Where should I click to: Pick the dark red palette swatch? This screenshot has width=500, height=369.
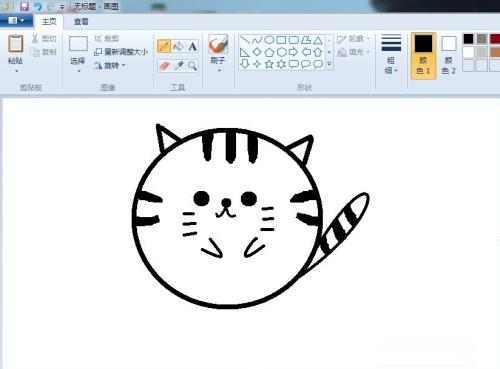coord(495,39)
